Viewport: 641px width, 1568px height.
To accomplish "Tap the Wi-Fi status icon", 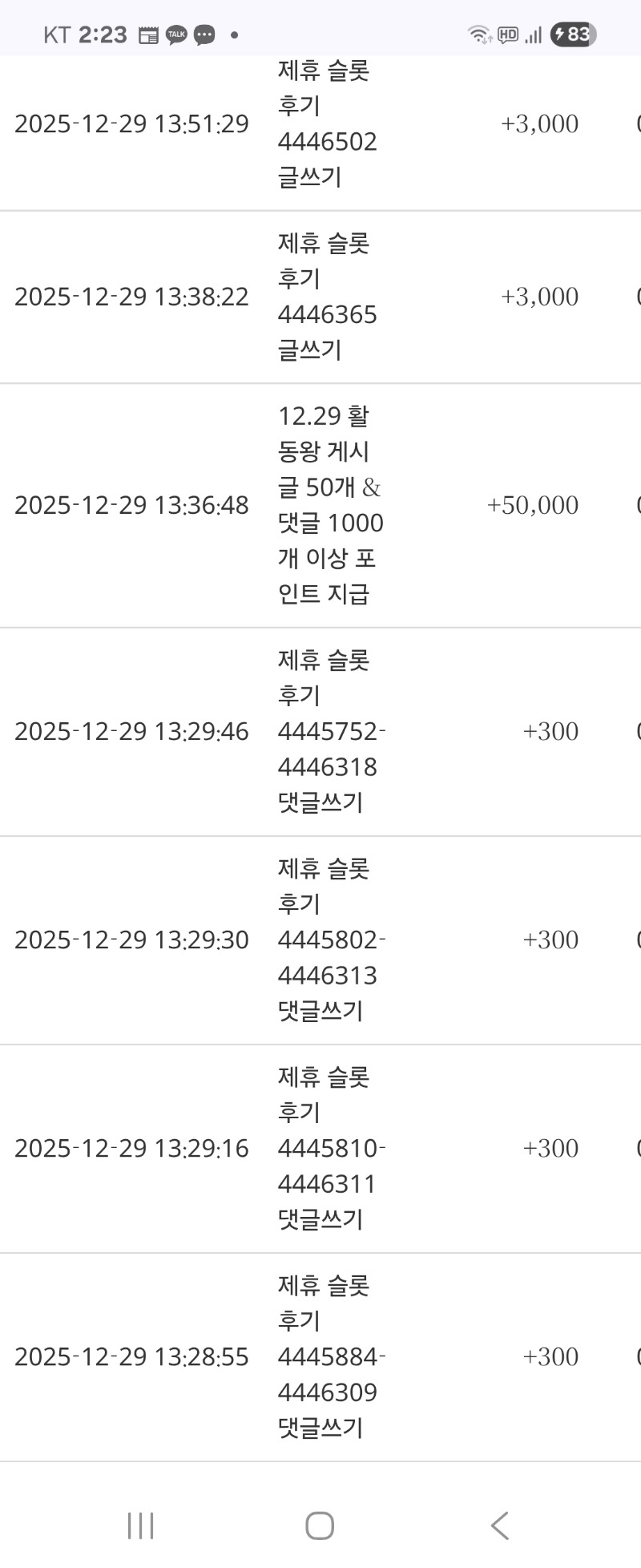I will (479, 34).
